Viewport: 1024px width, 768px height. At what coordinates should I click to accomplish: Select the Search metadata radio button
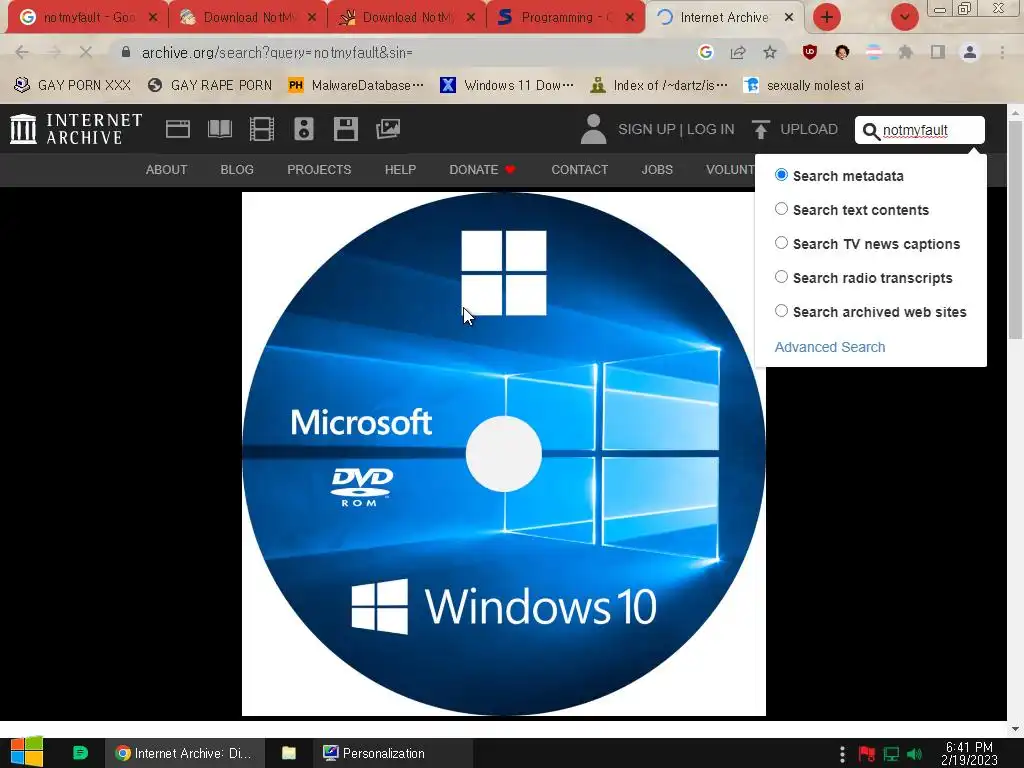[x=781, y=175]
